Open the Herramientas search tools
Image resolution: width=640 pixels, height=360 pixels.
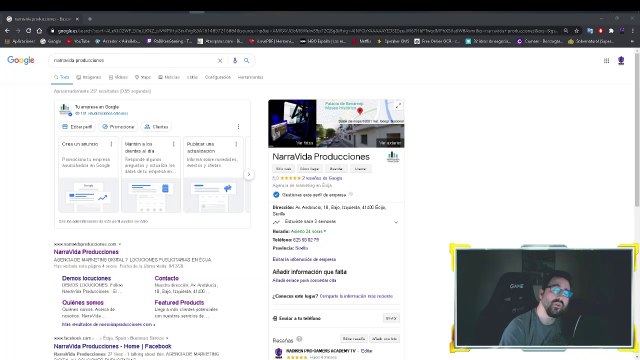[x=250, y=77]
